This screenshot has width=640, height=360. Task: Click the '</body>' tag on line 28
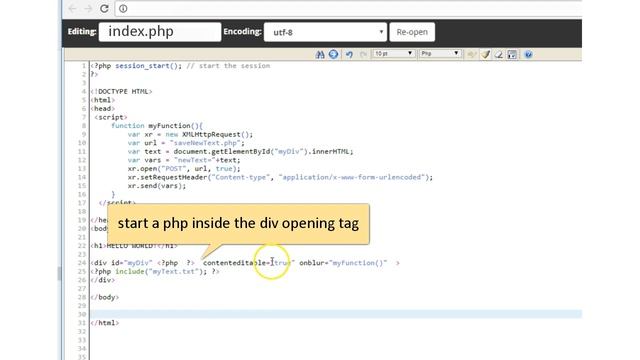105,297
